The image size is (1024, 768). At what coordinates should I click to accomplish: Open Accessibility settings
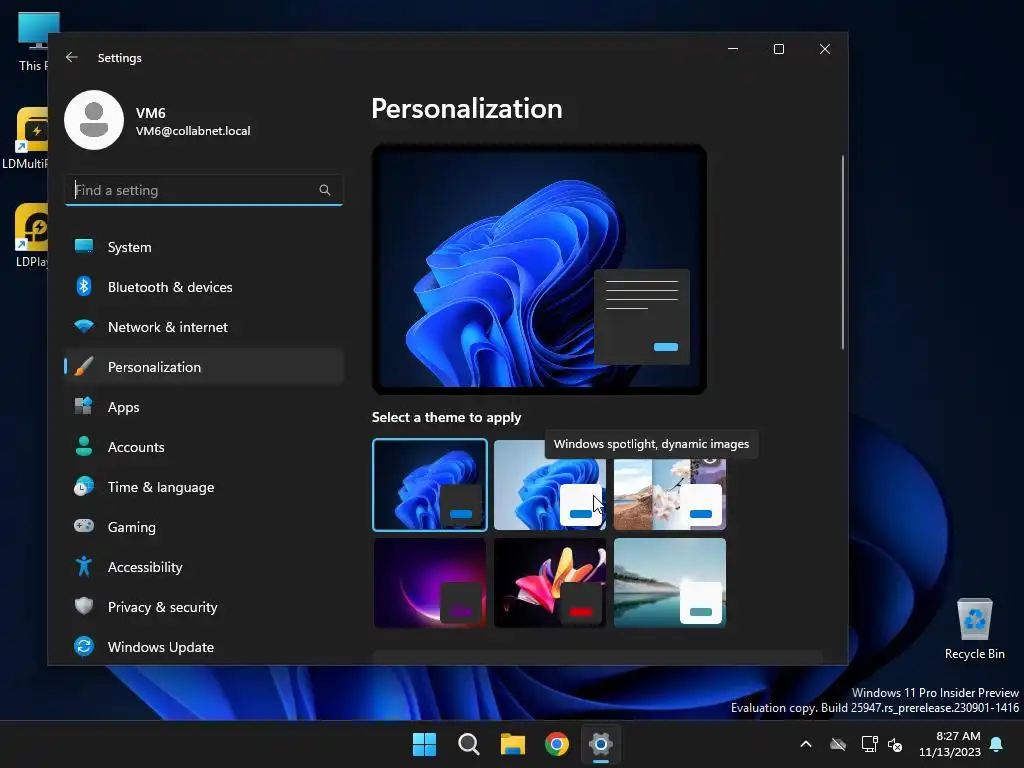point(204,567)
